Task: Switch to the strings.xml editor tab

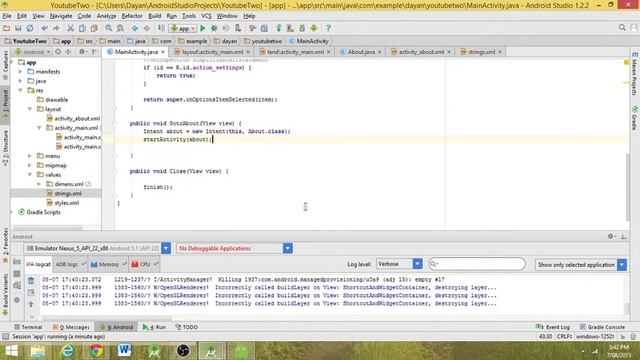Action: 481,52
